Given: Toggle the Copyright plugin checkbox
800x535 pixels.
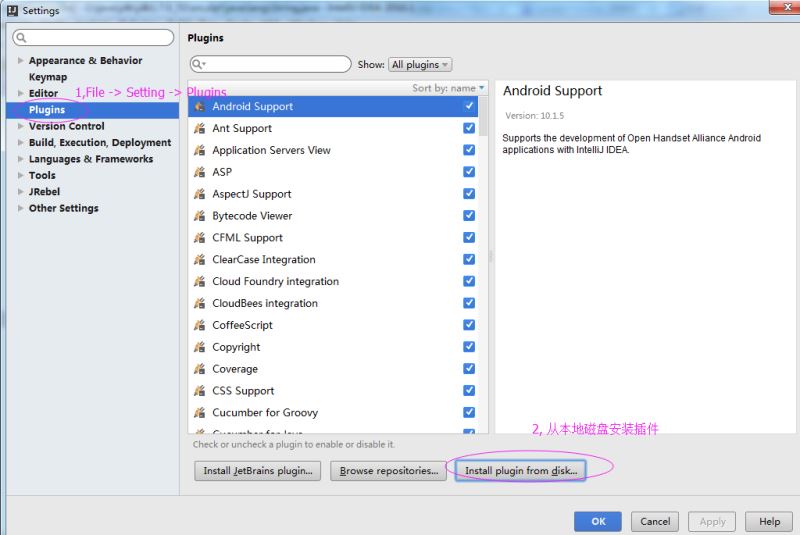Looking at the screenshot, I should 469,347.
